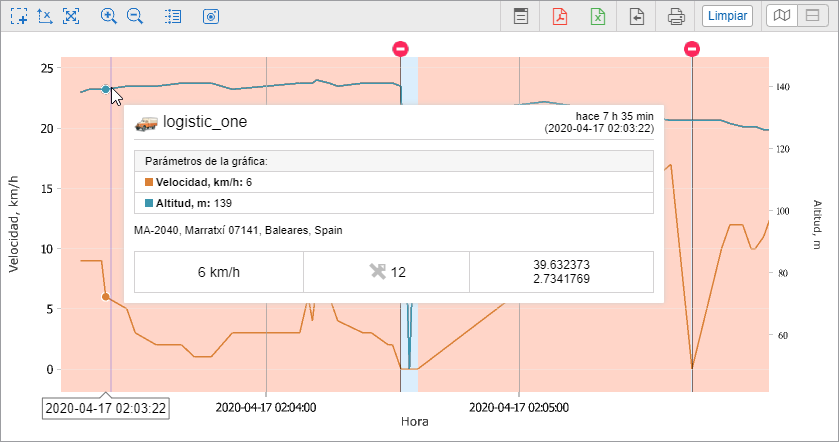
Task: Toggle the map view button
Action: pos(783,16)
